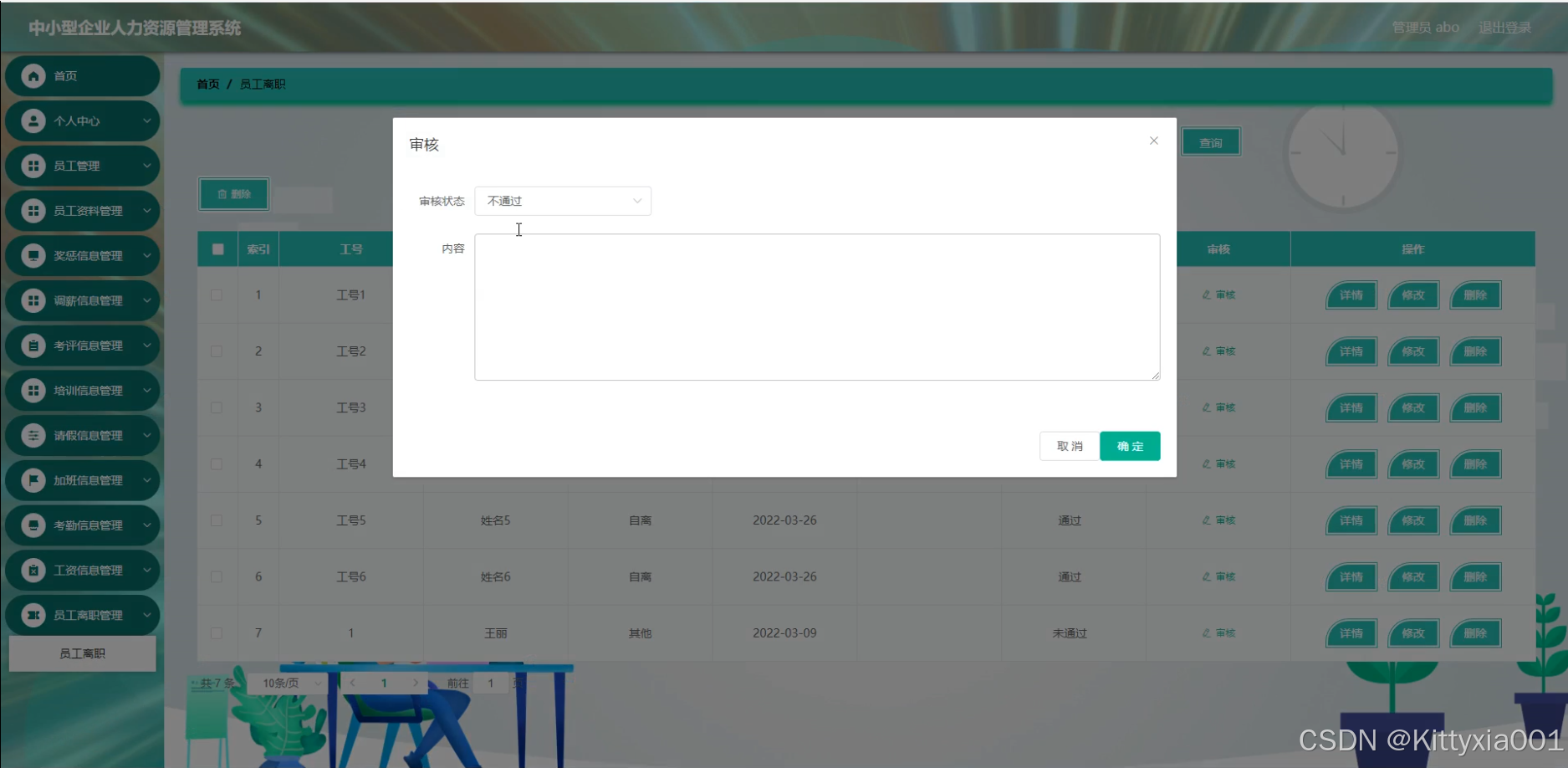Check the checkbox for row 6 工号6
Viewport: 1568px width, 768px height.
click(x=217, y=576)
